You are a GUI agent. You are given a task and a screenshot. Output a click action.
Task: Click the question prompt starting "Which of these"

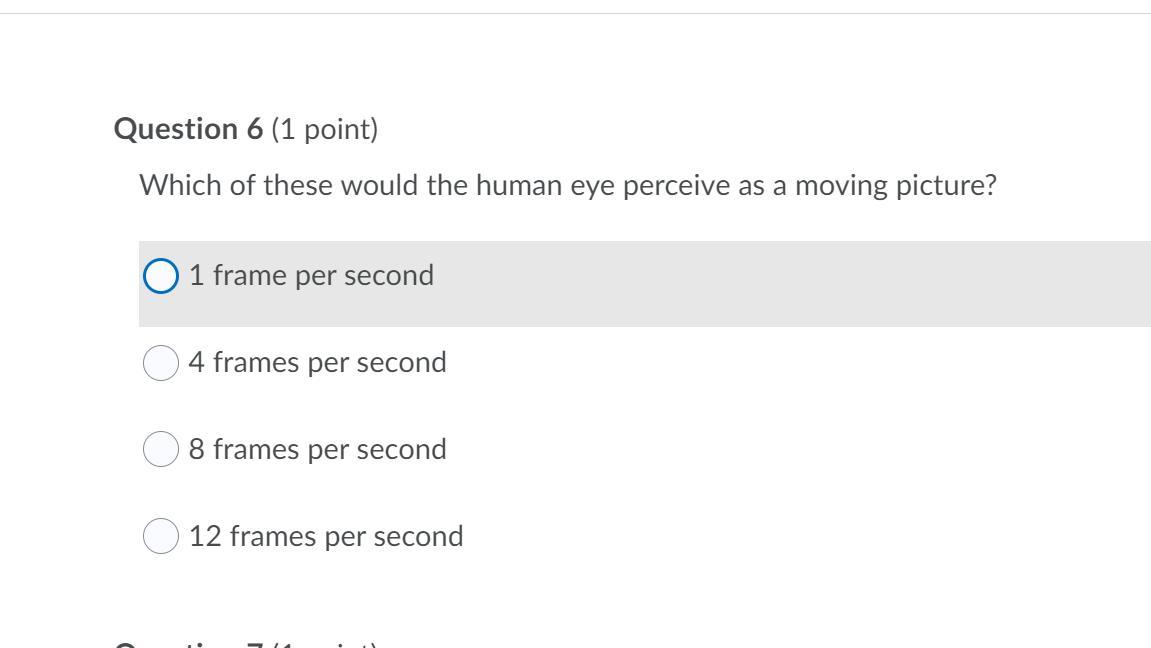click(567, 185)
